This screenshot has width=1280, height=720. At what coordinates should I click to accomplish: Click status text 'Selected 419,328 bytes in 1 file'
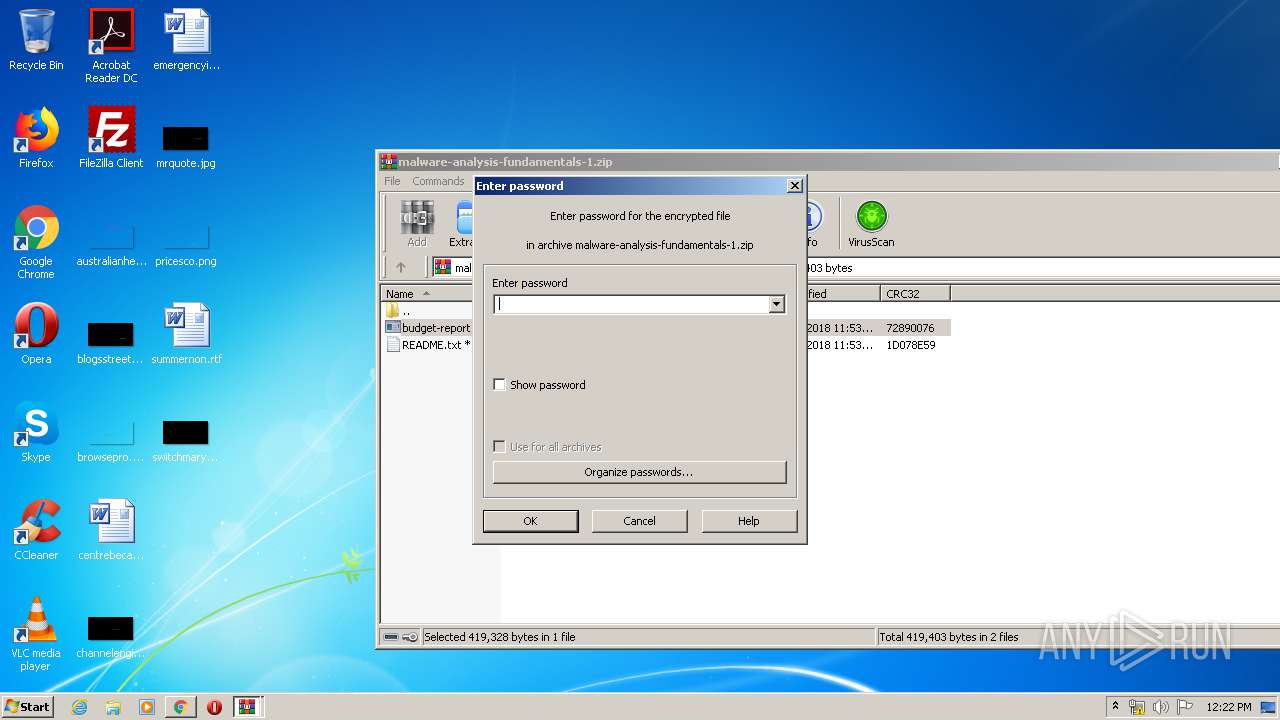point(500,637)
